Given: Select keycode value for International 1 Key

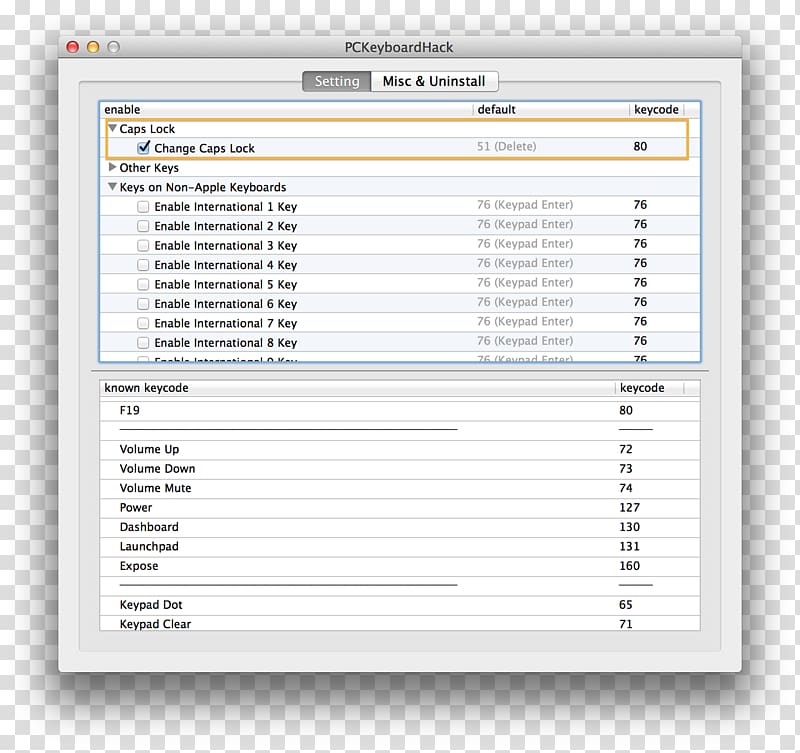Looking at the screenshot, I should click(640, 205).
